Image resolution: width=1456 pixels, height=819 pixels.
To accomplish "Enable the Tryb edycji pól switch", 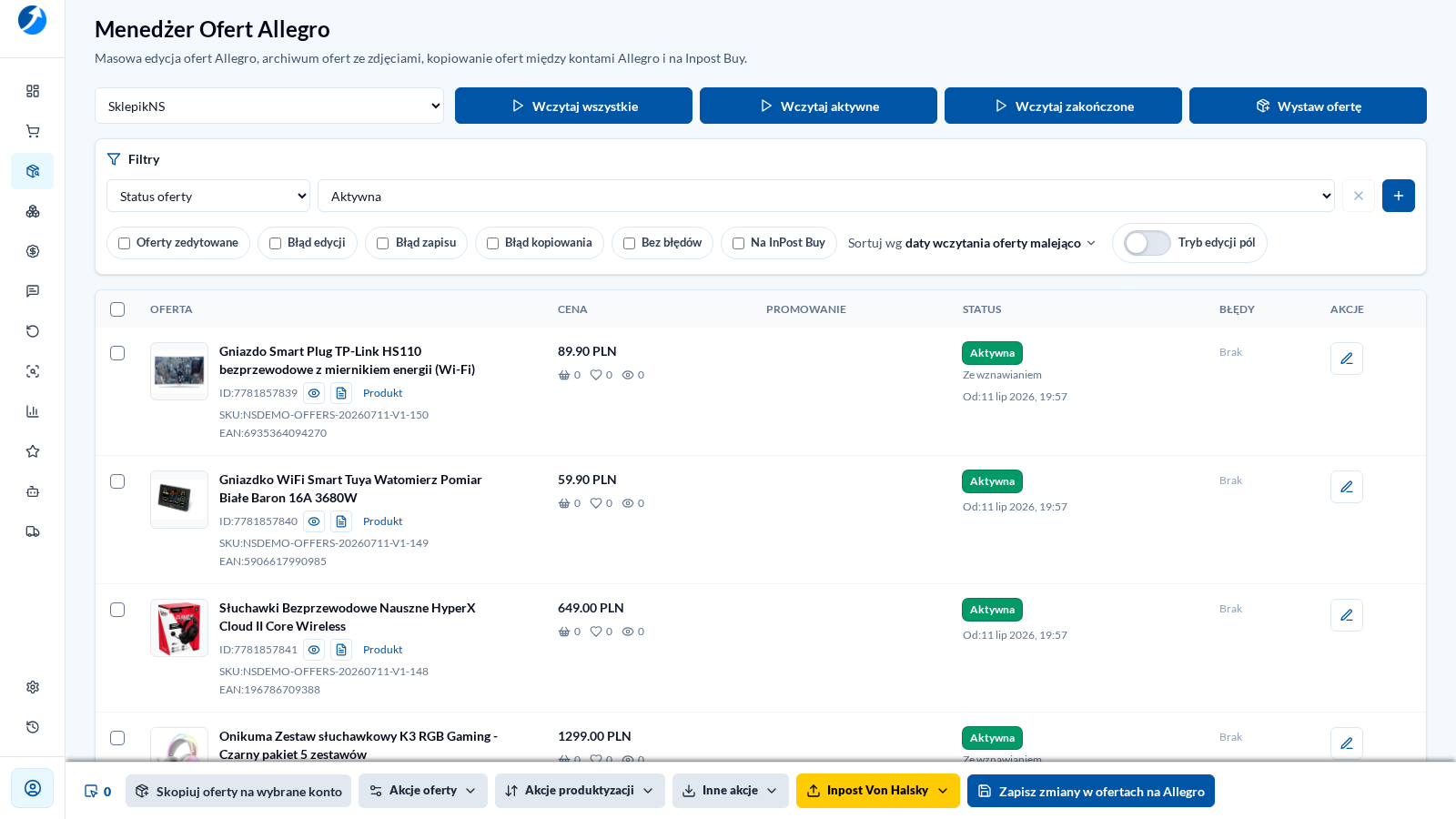I will click(x=1148, y=243).
